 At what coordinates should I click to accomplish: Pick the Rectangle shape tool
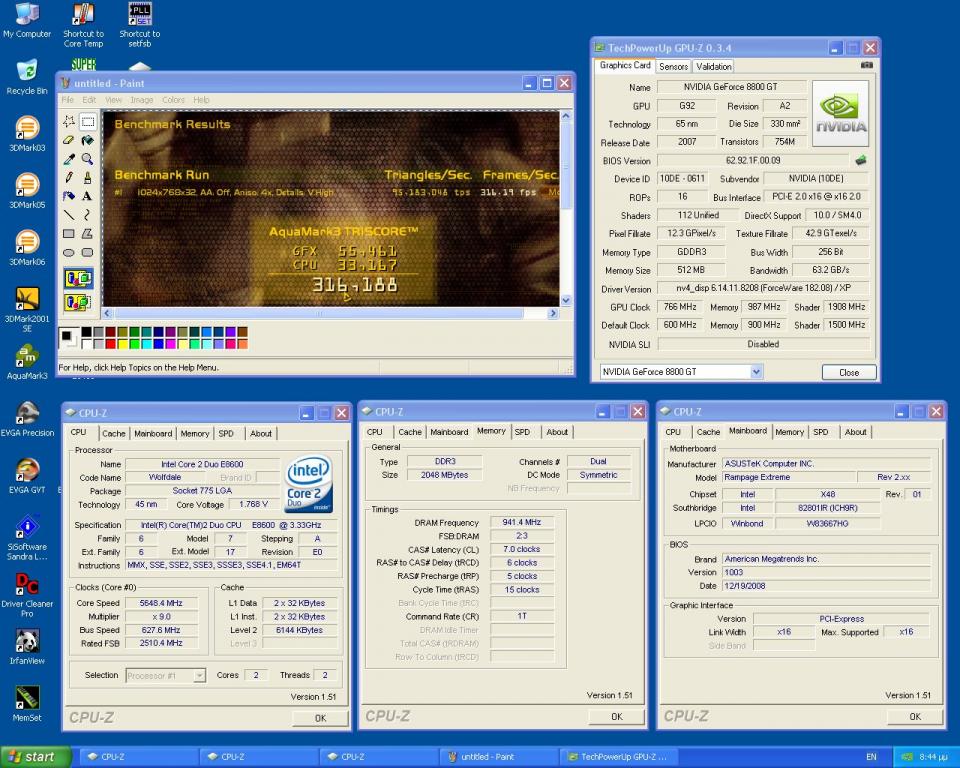[69, 233]
